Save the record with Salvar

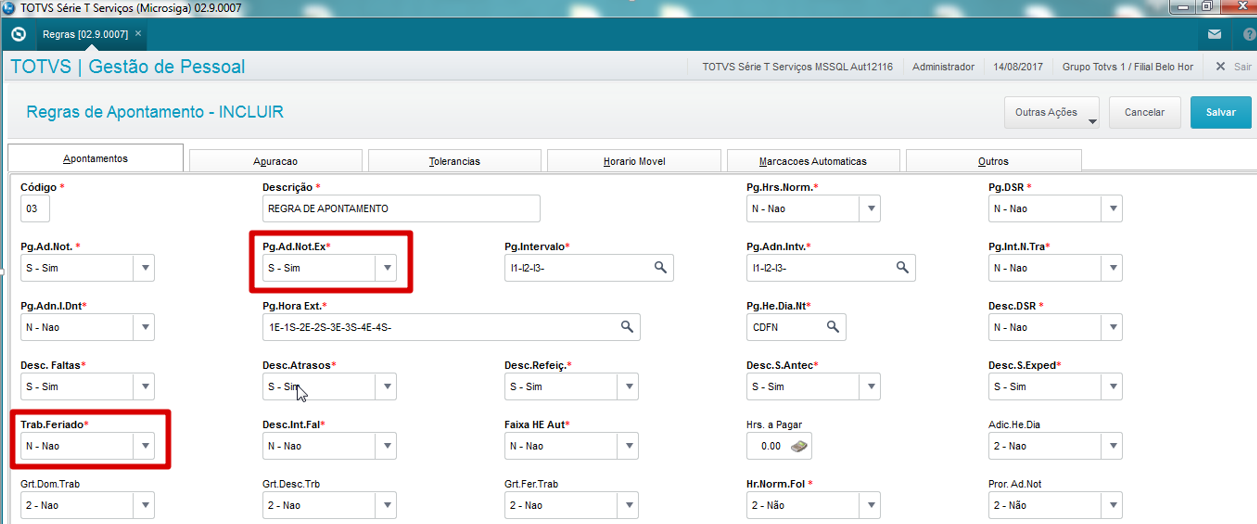tap(1220, 112)
